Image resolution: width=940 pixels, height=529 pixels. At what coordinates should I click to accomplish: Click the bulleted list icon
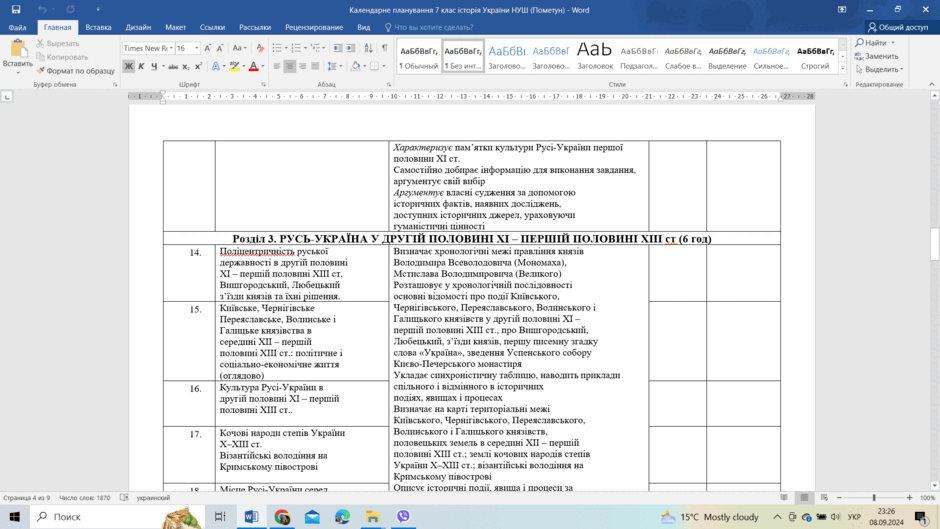tap(277, 48)
